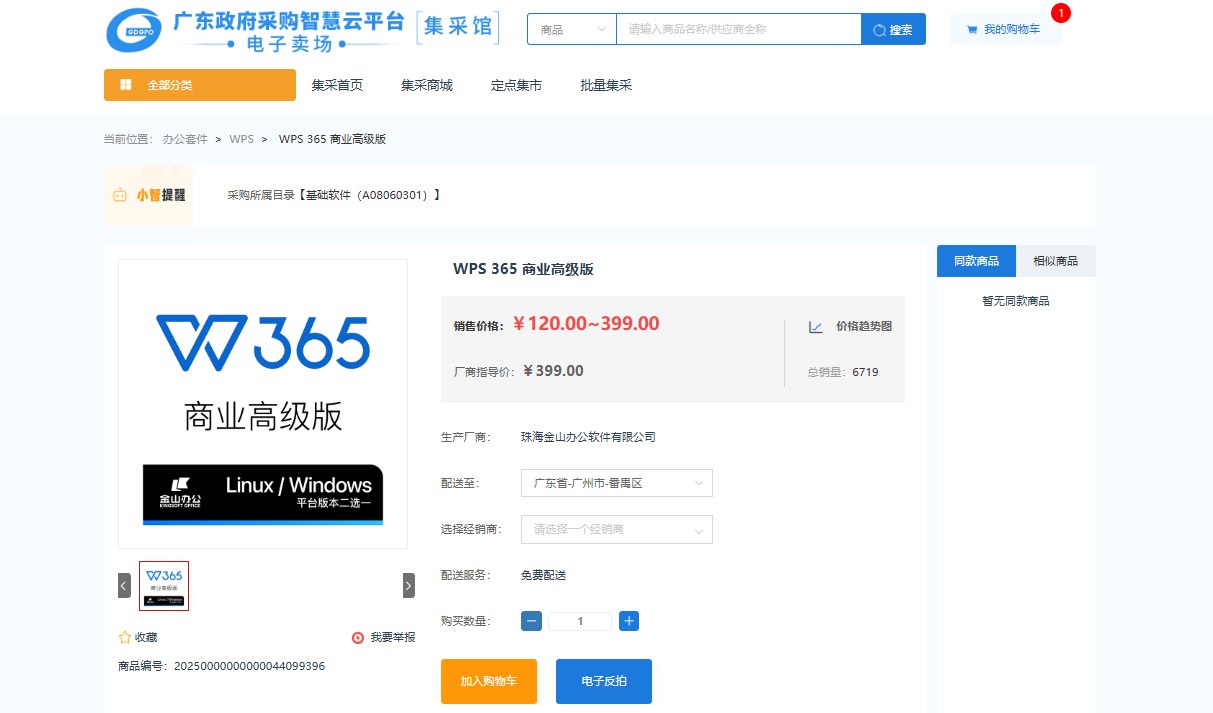
Task: Click the 集采馆 label in header
Action: [458, 27]
